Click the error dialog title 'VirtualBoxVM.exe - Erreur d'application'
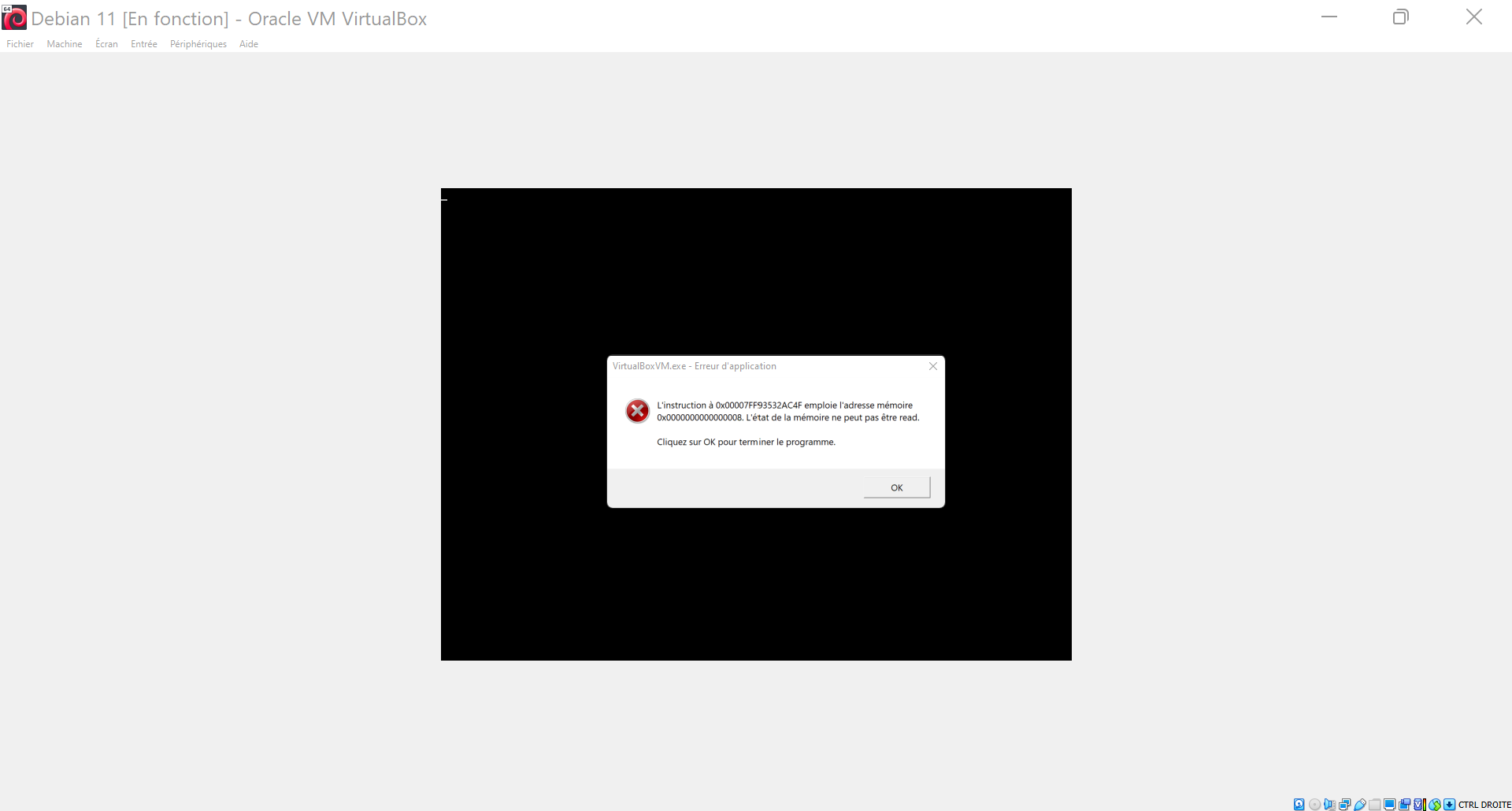The height and width of the screenshot is (811, 1512). (695, 366)
